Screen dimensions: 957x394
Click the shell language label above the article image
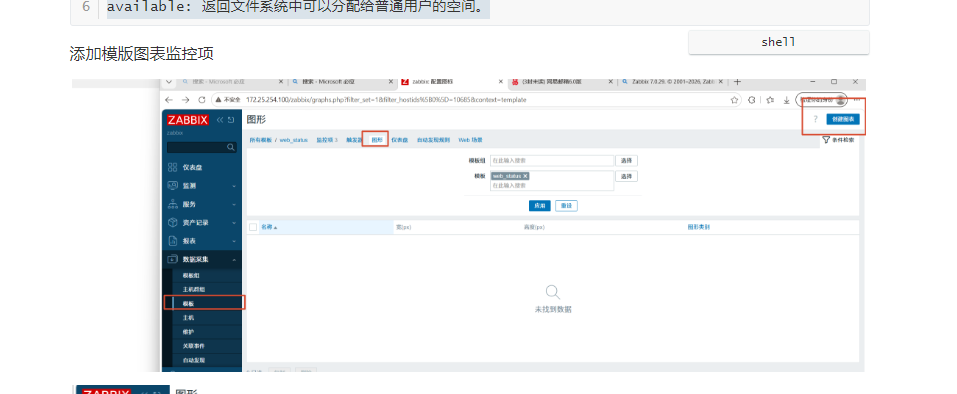click(778, 43)
